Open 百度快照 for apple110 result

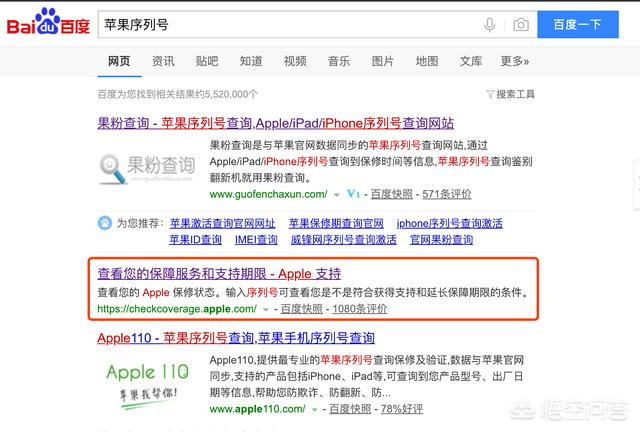tap(350, 409)
